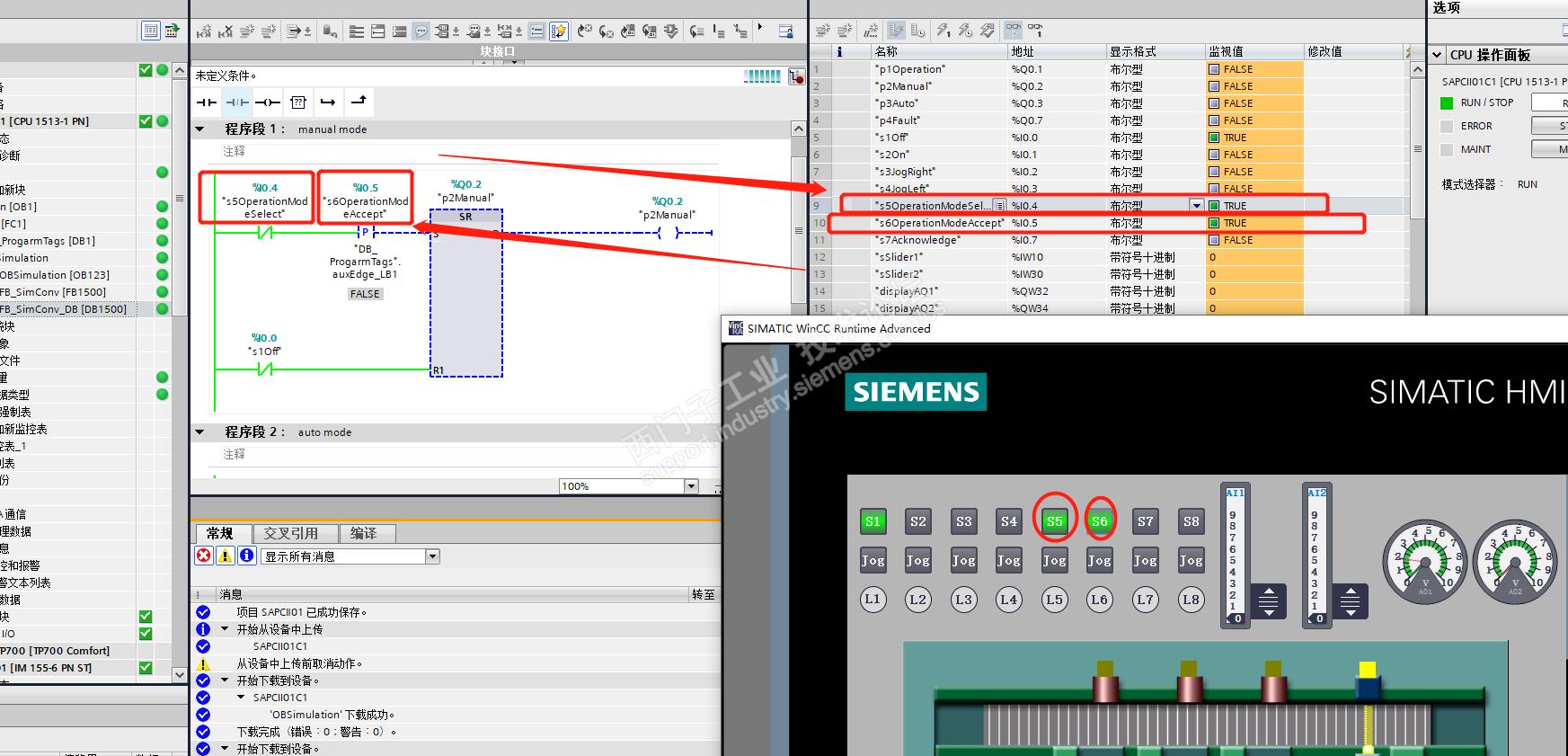Viewport: 1568px width, 756px height.
Task: Click the open branch favorites icon
Action: click(x=328, y=102)
